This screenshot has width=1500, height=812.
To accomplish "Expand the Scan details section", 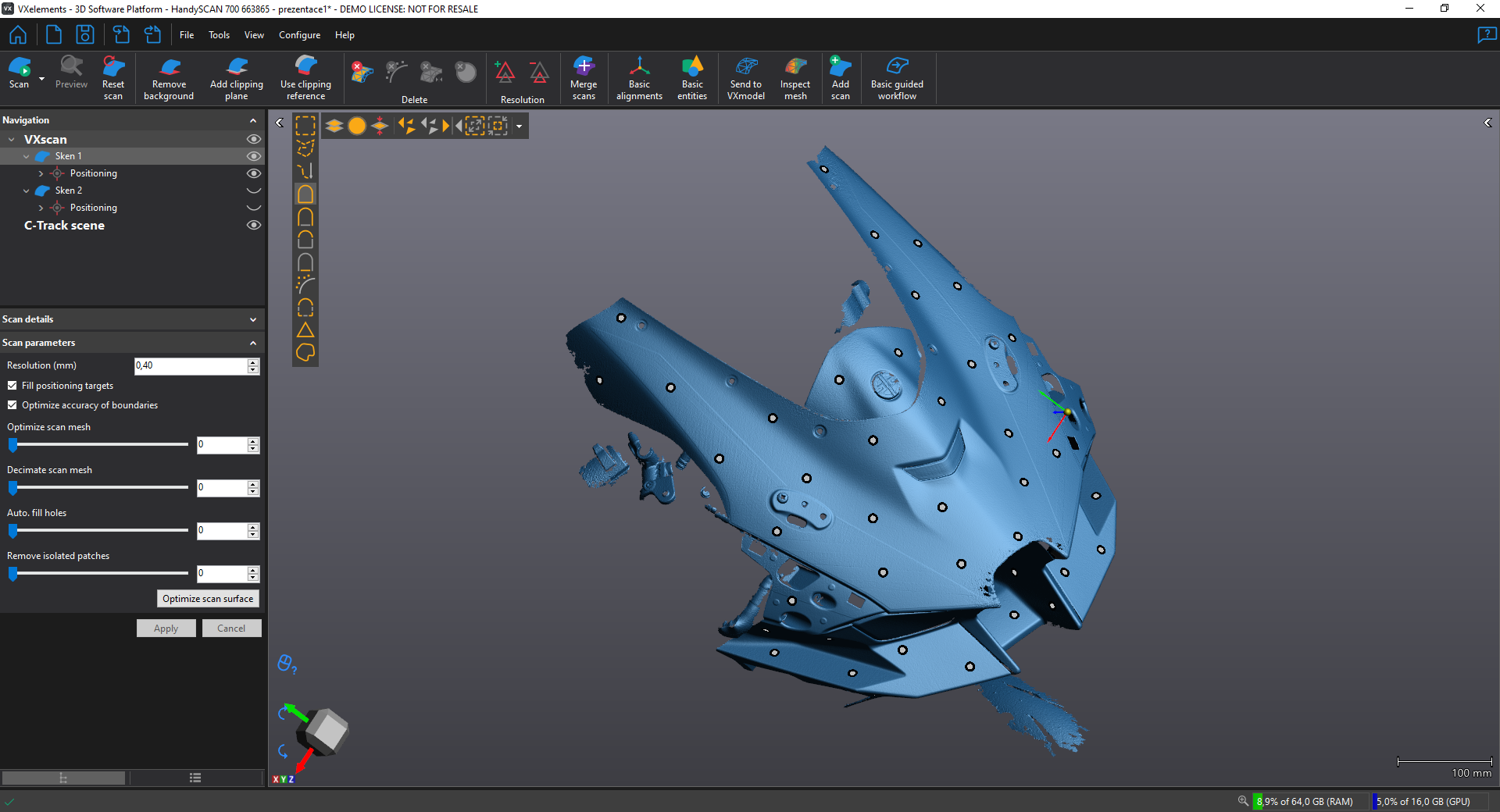I will pos(252,319).
